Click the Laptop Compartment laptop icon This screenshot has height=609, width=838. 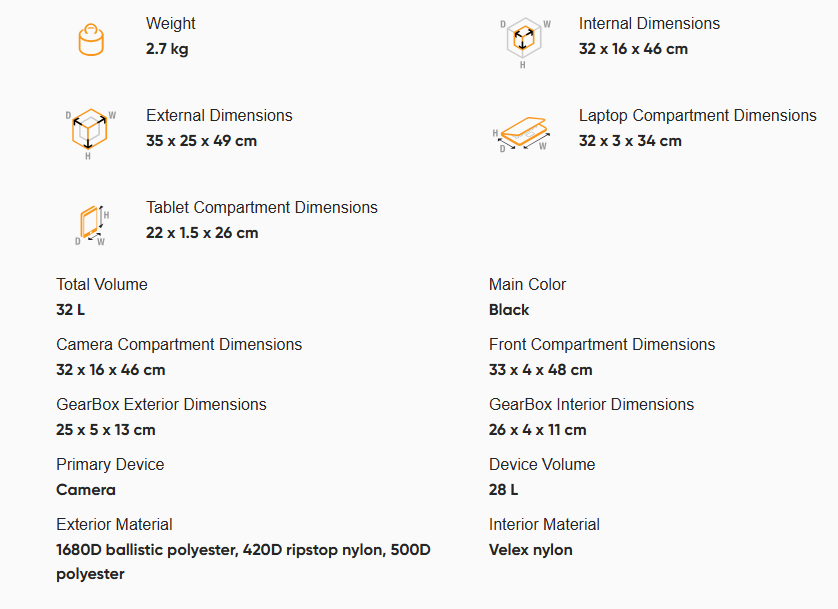(x=522, y=134)
